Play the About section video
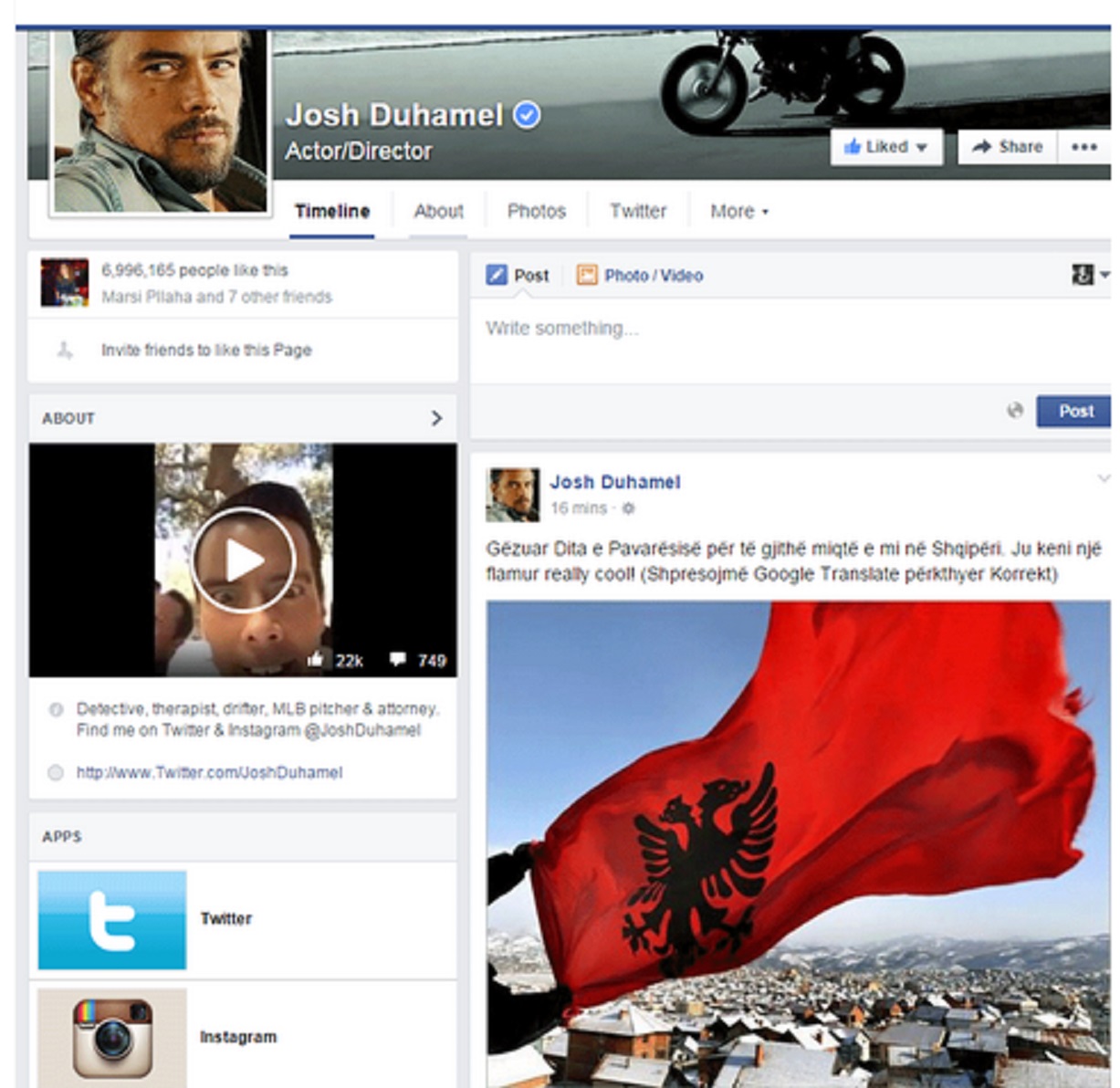The width and height of the screenshot is (1120, 1088). [x=243, y=560]
